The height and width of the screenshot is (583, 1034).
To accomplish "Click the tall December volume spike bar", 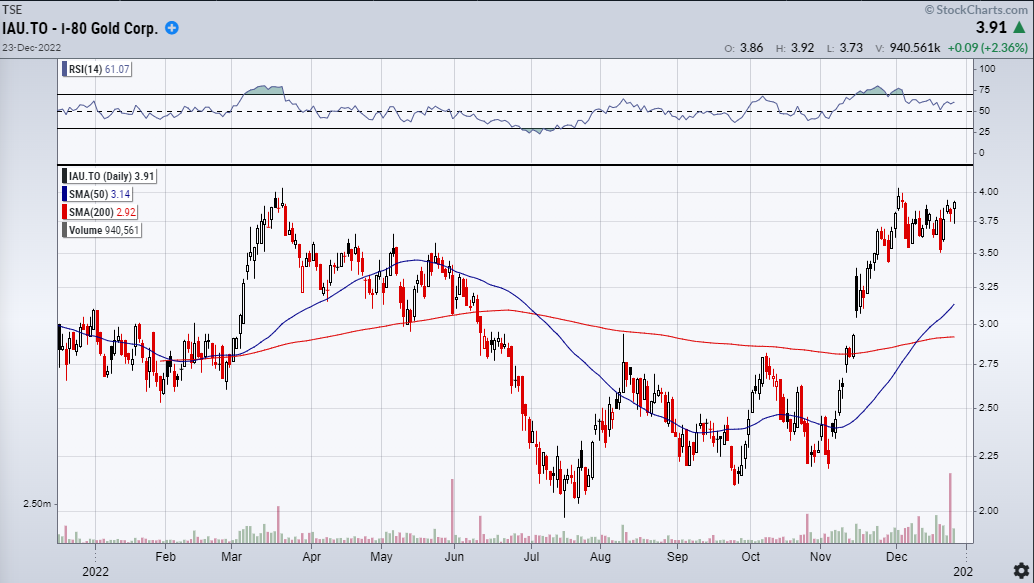I will click(x=950, y=508).
